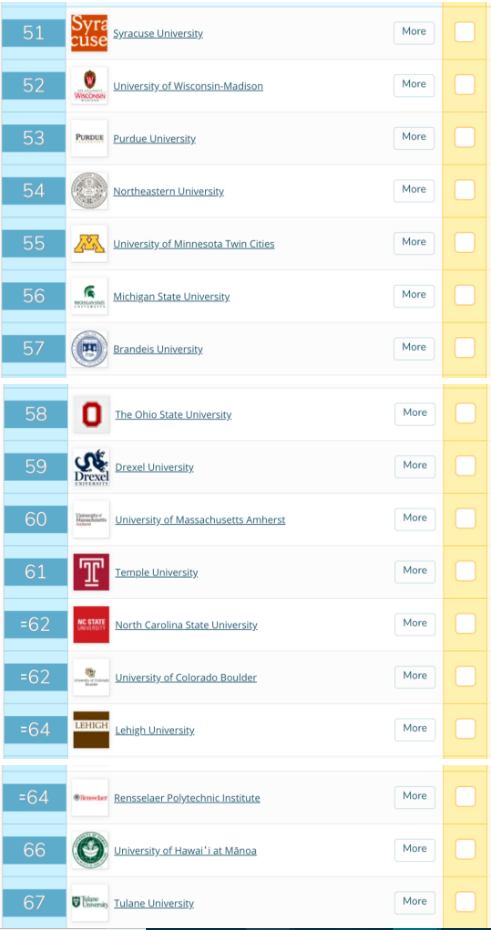Click the Syracuse University orange logo

pyautogui.click(x=89, y=33)
